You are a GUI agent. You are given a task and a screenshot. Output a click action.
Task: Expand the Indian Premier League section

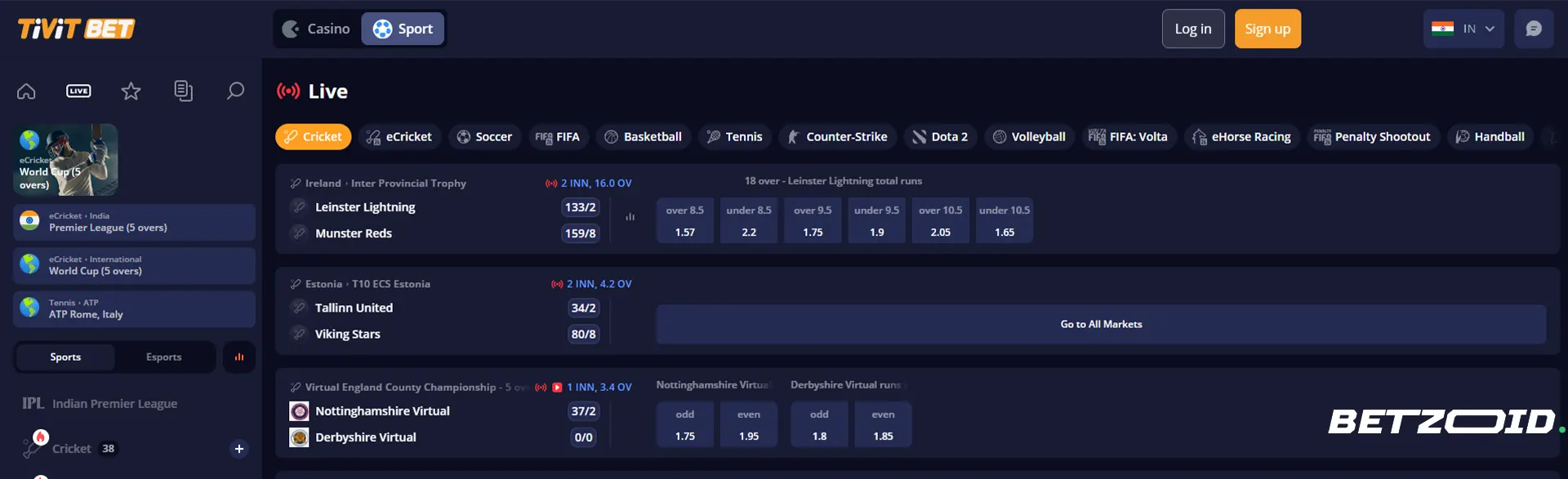point(114,404)
